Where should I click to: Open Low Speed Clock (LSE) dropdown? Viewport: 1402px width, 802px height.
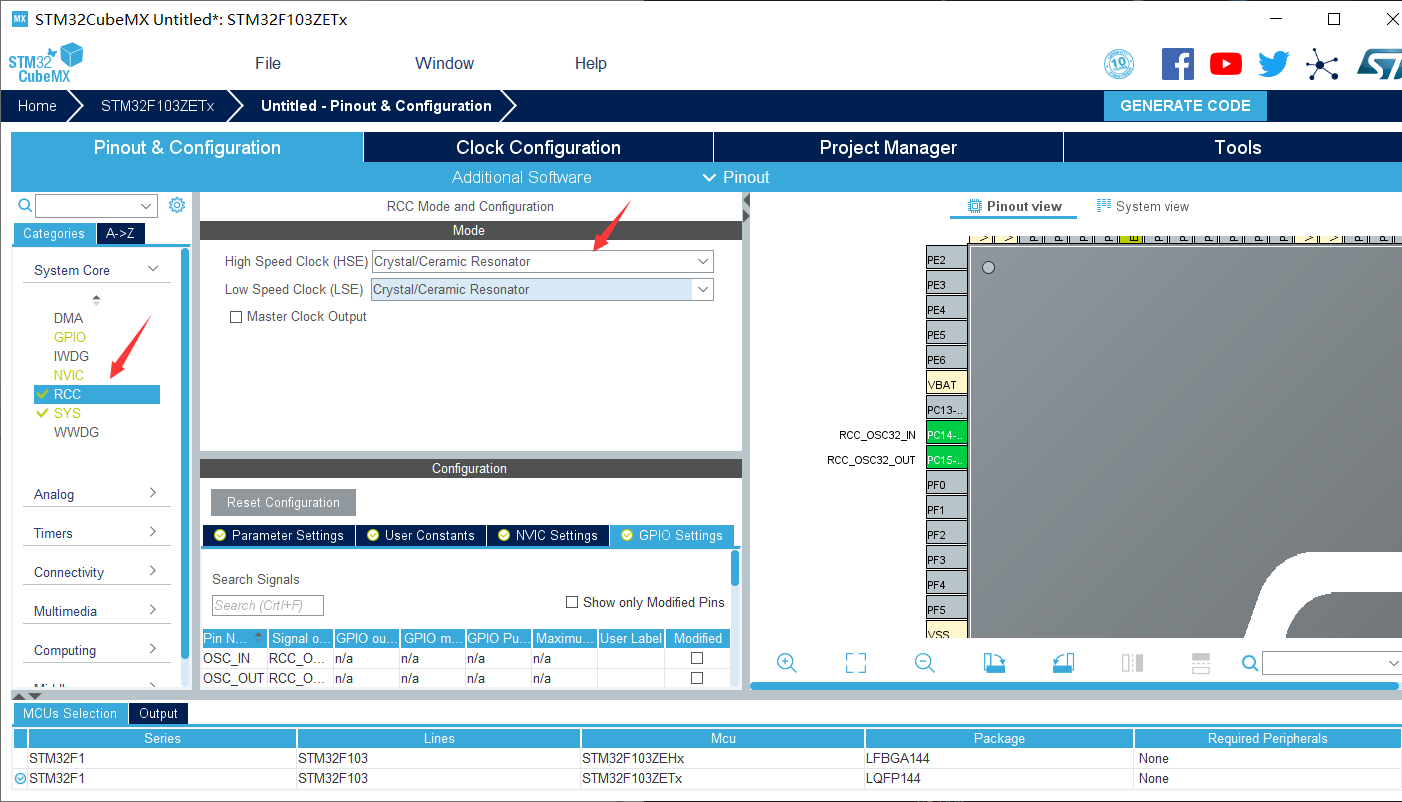point(542,289)
